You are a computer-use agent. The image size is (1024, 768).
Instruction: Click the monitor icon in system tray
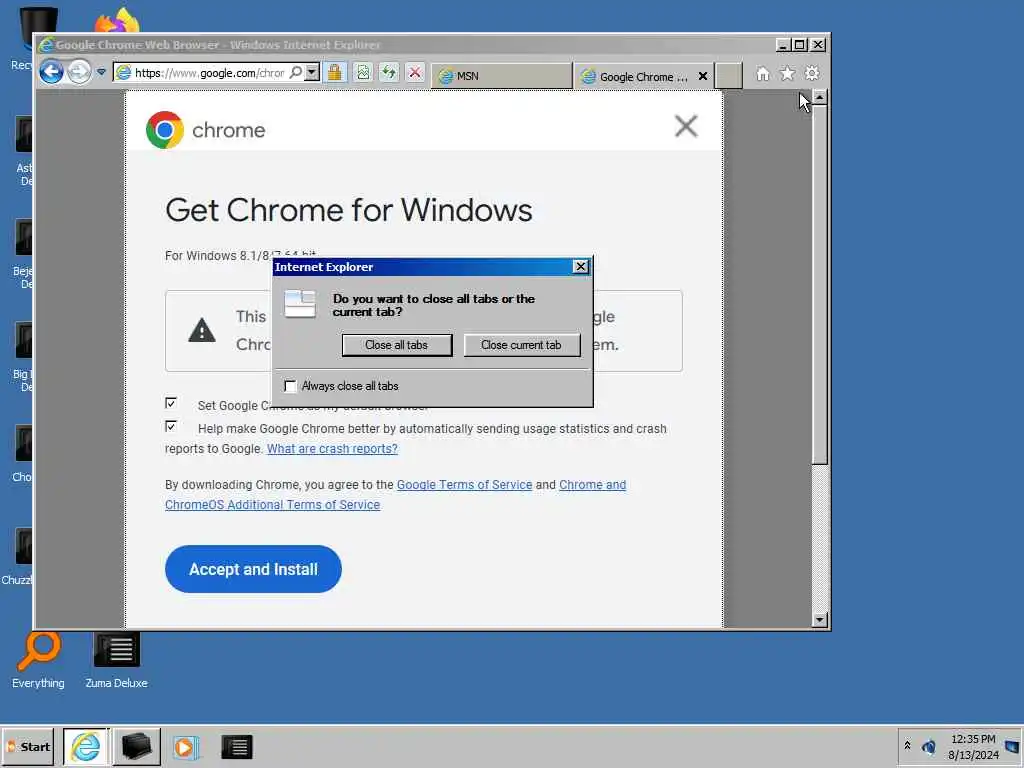tap(1012, 746)
